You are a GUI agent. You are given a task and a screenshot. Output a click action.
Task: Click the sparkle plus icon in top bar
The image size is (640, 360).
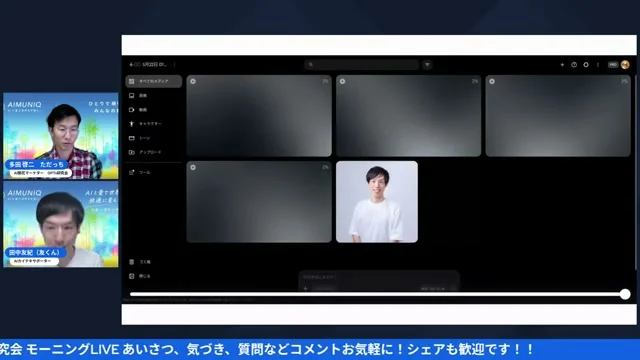click(x=562, y=64)
